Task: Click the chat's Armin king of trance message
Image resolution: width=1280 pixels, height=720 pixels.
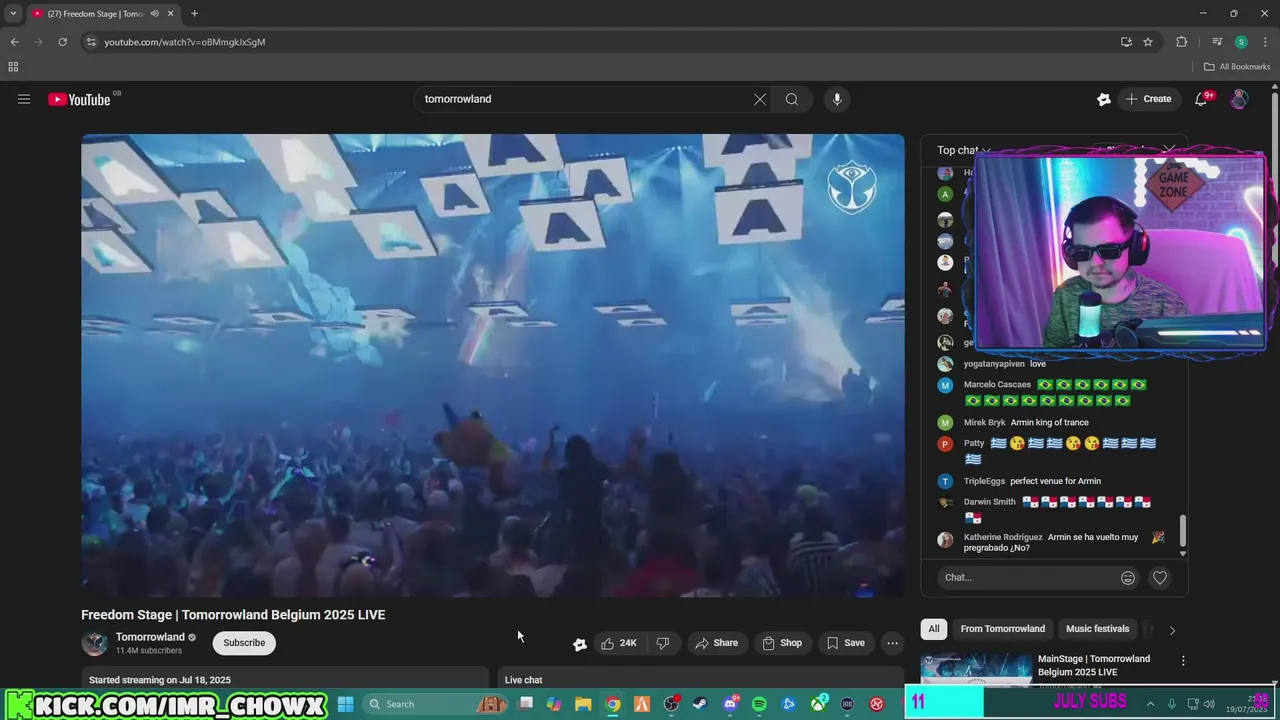Action: (x=1049, y=423)
